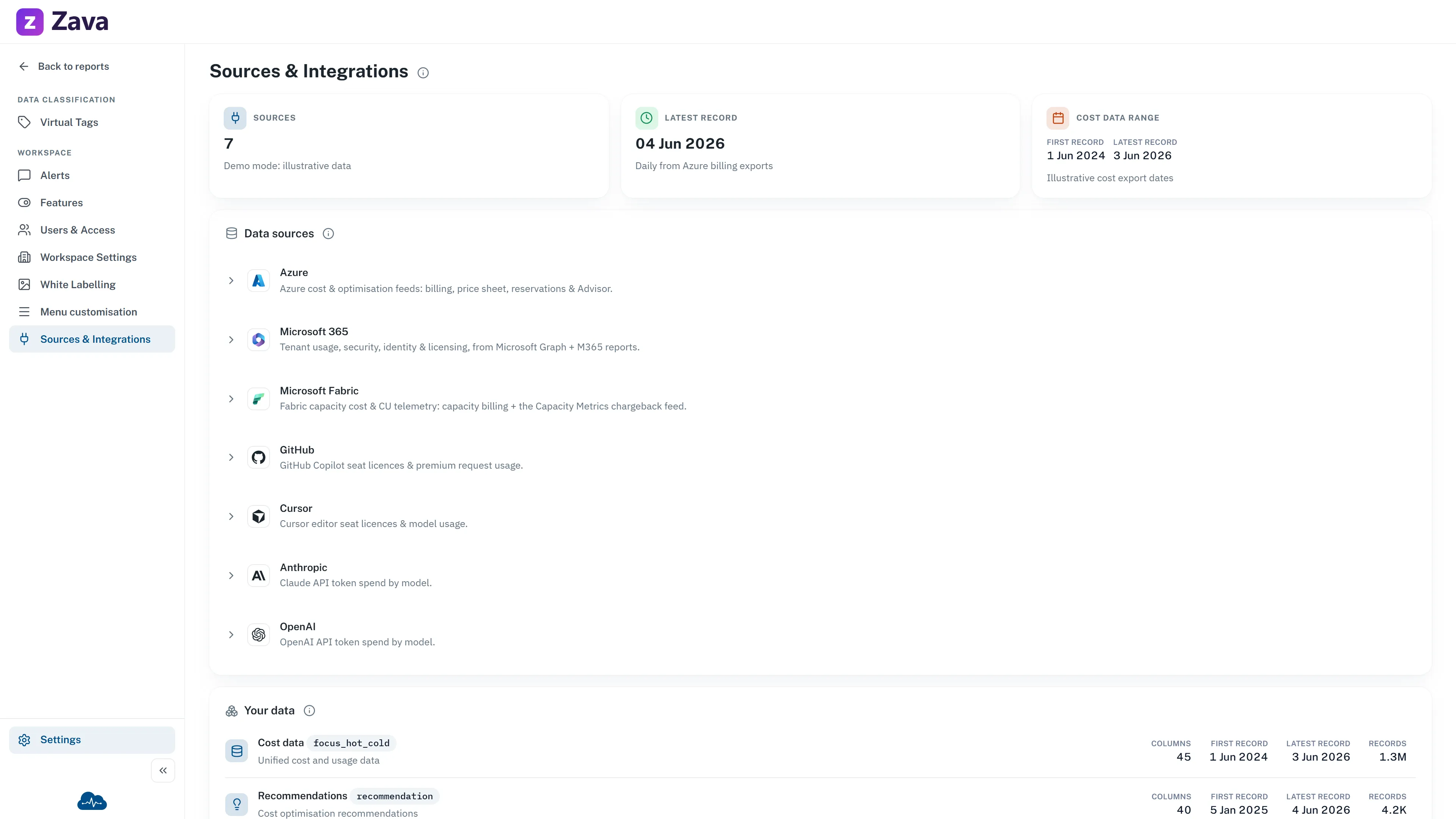The width and height of the screenshot is (1456, 819).
Task: Expand the Microsoft 365 data source row
Action: 231,340
